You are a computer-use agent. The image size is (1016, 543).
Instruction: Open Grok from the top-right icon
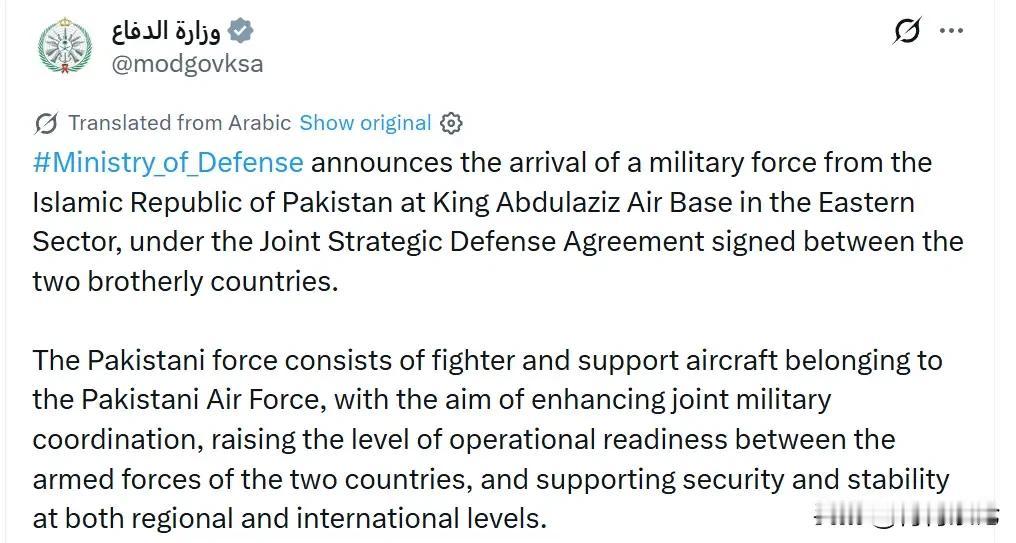pos(906,32)
